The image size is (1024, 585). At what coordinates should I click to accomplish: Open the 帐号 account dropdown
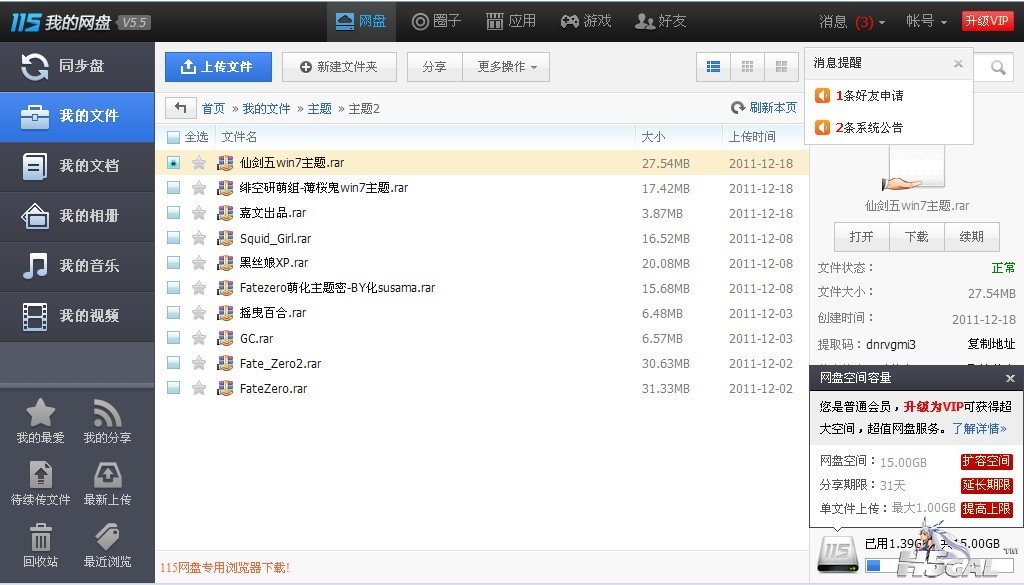(x=926, y=22)
